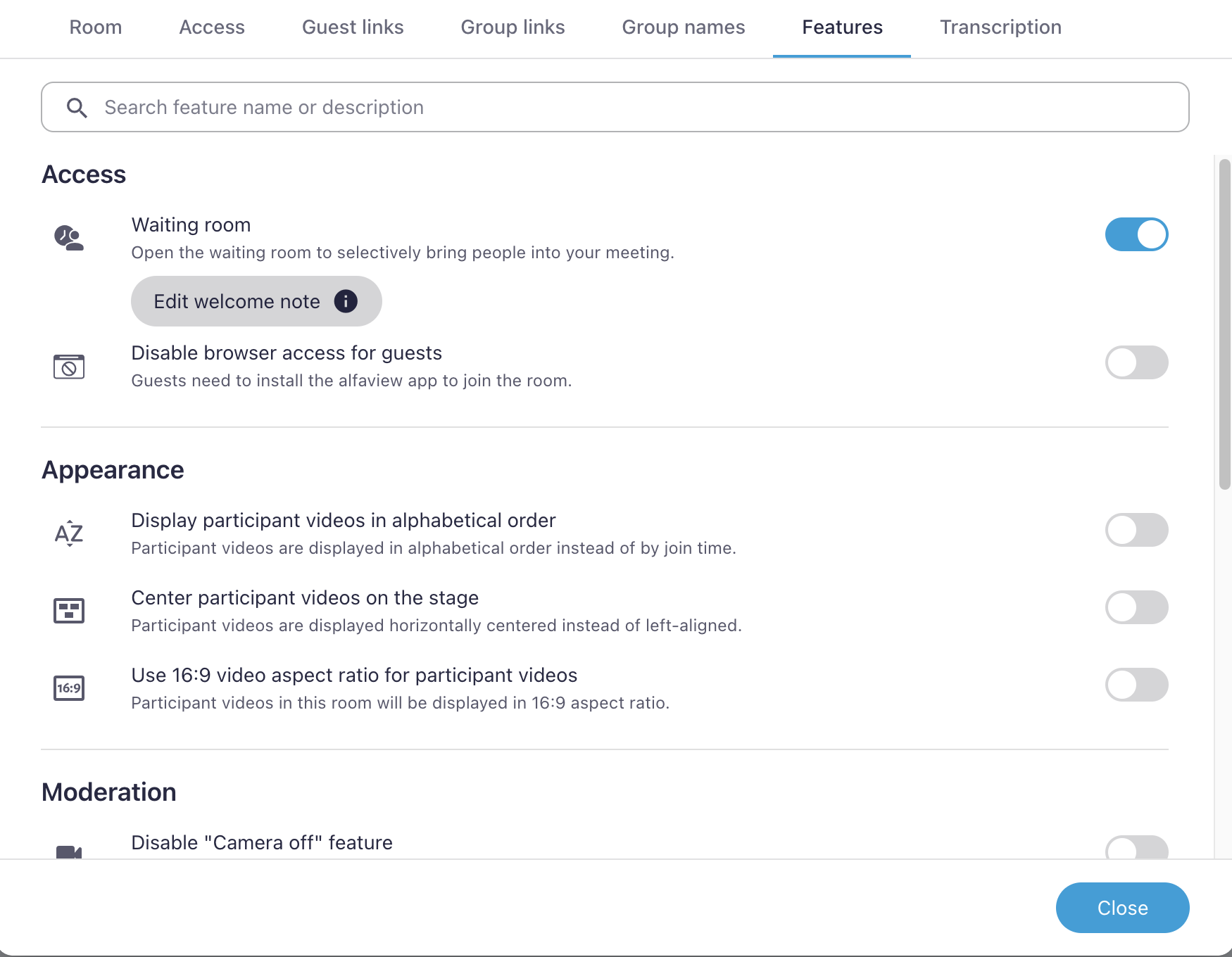Enable Disable browser access for guests
1232x957 pixels.
tap(1136, 362)
